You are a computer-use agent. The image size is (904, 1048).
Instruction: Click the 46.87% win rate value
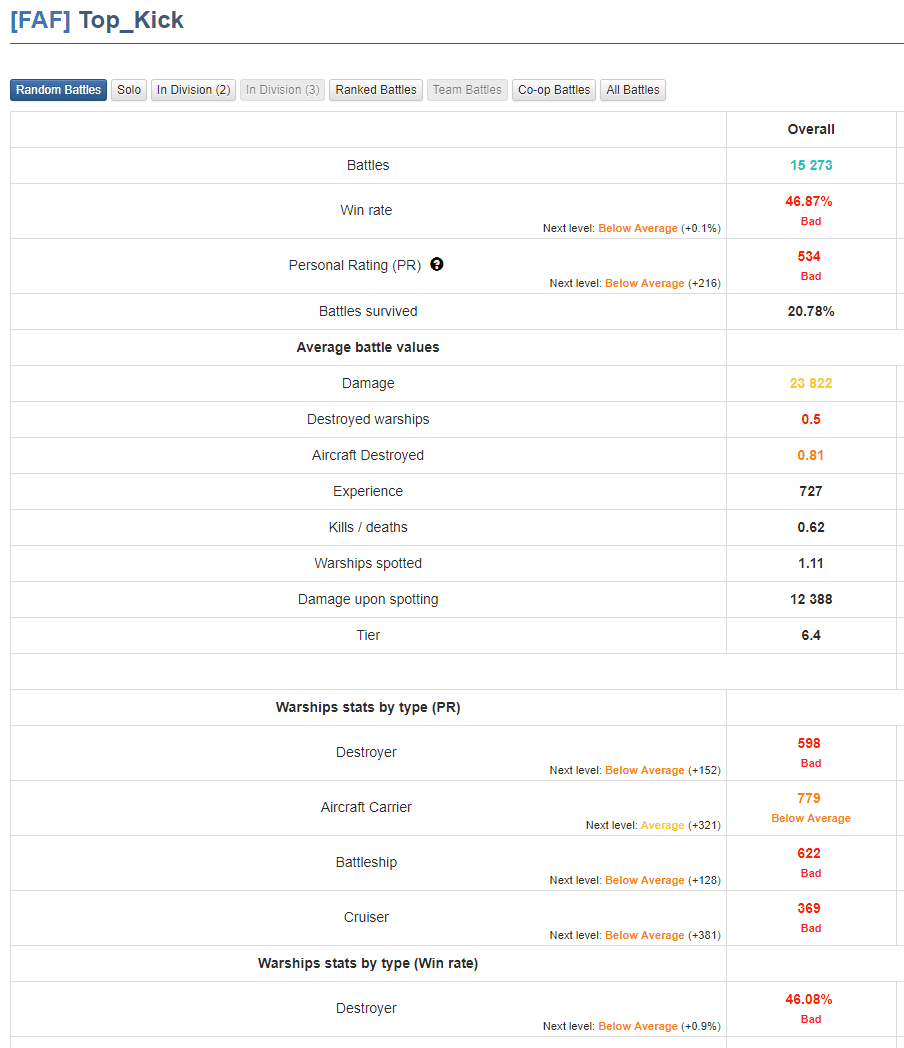(x=808, y=201)
